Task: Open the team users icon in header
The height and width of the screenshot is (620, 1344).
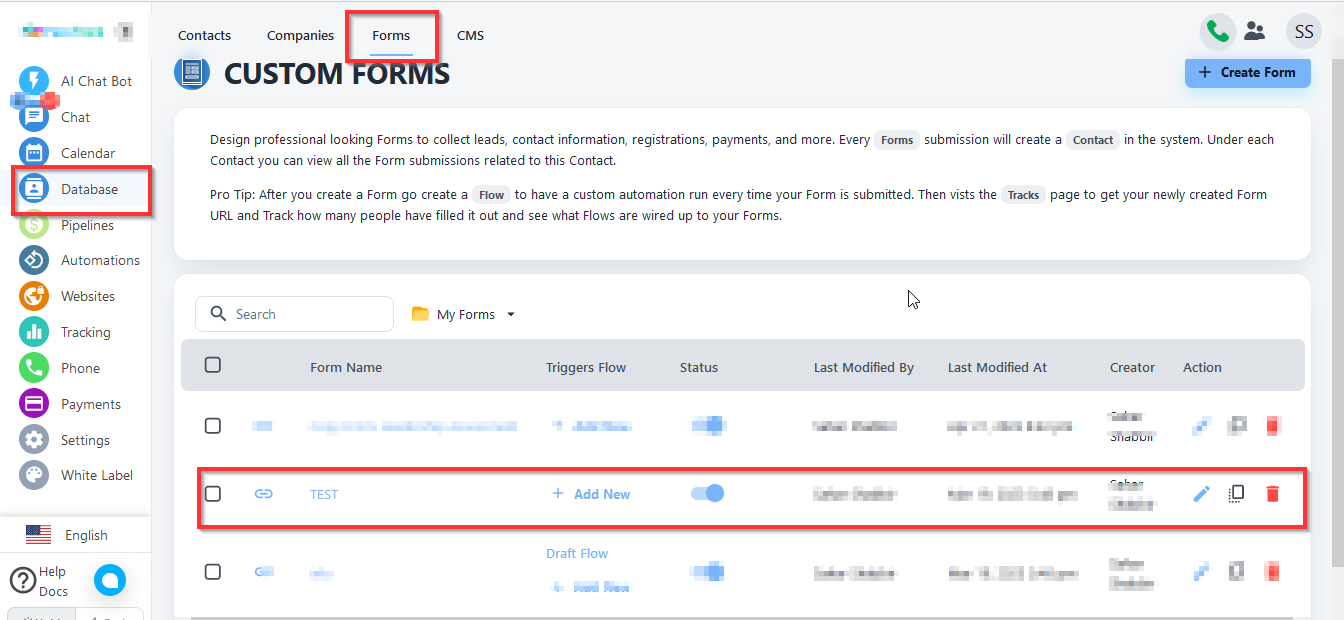Action: (1254, 32)
